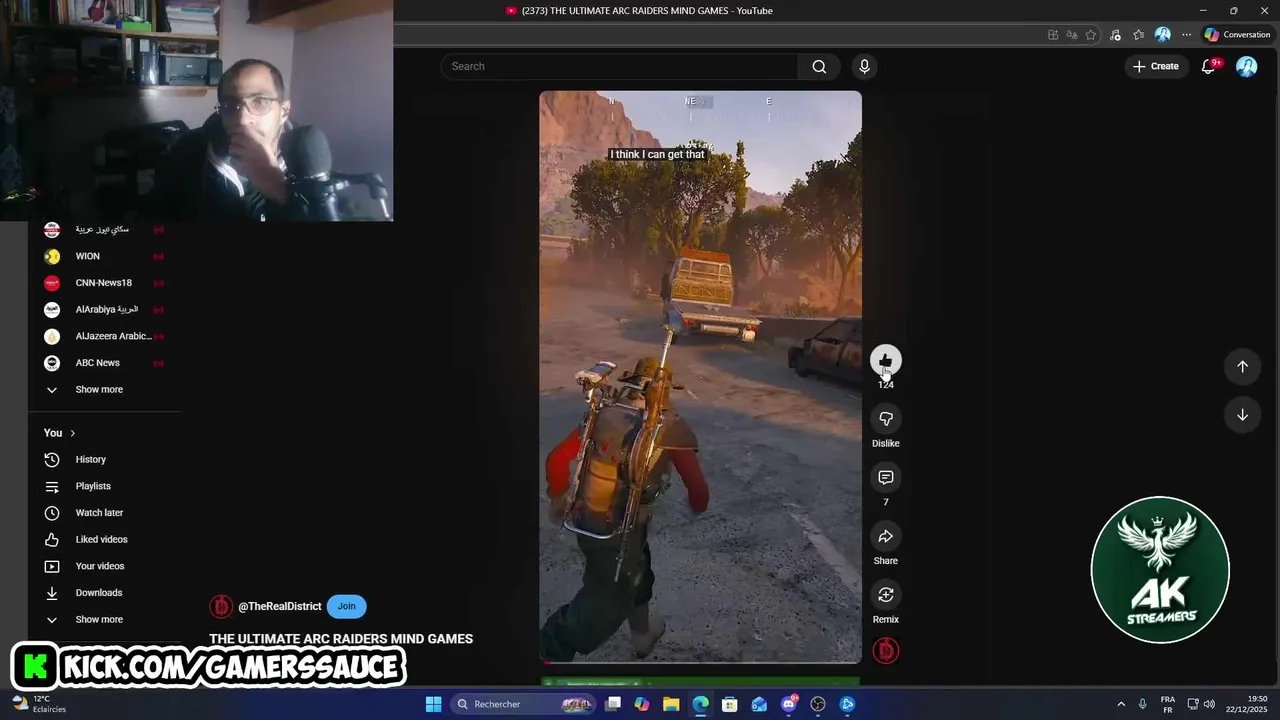Open the comments on the Short
Viewport: 1280px width, 720px height.
click(x=885, y=478)
